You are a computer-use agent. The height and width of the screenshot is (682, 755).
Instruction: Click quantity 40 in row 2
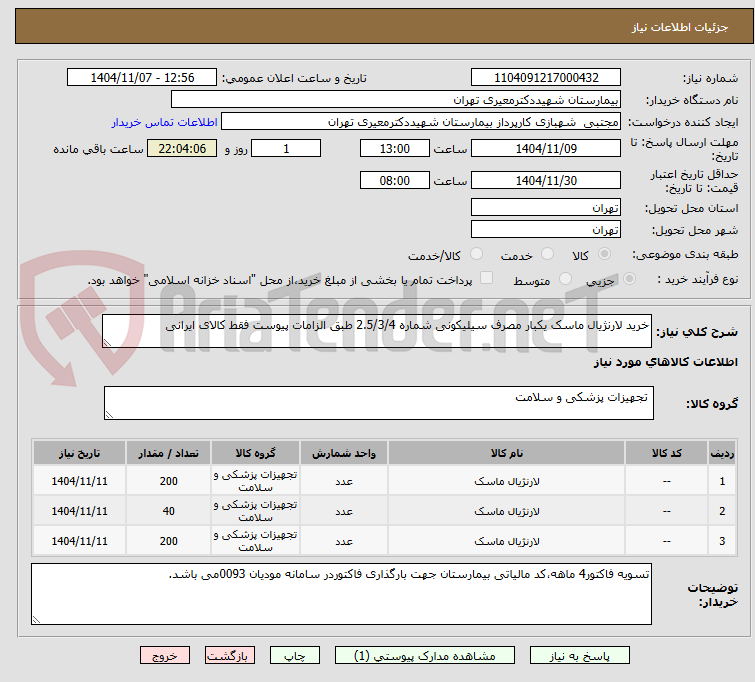pos(169,511)
